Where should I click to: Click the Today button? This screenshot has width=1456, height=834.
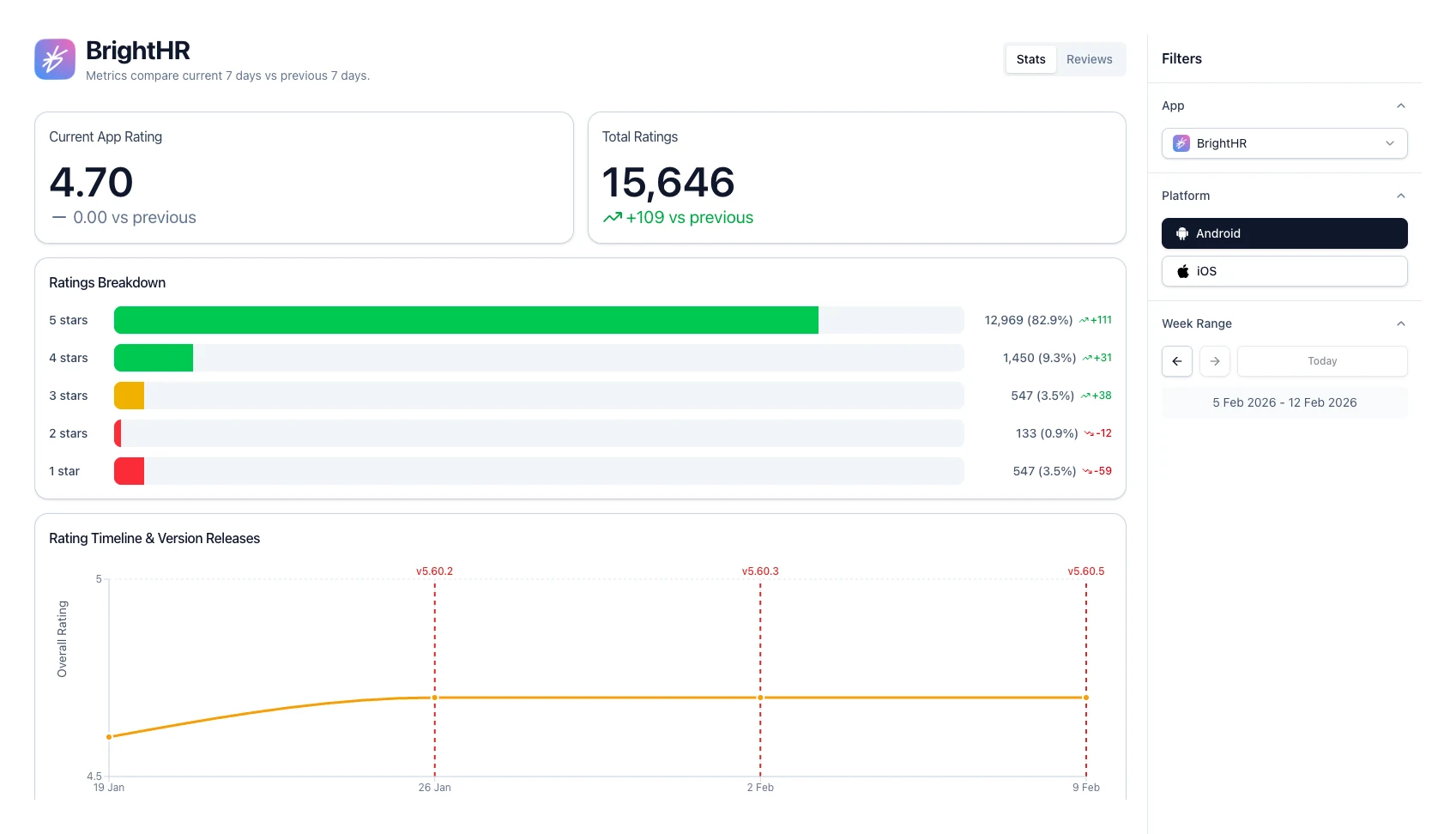point(1322,361)
